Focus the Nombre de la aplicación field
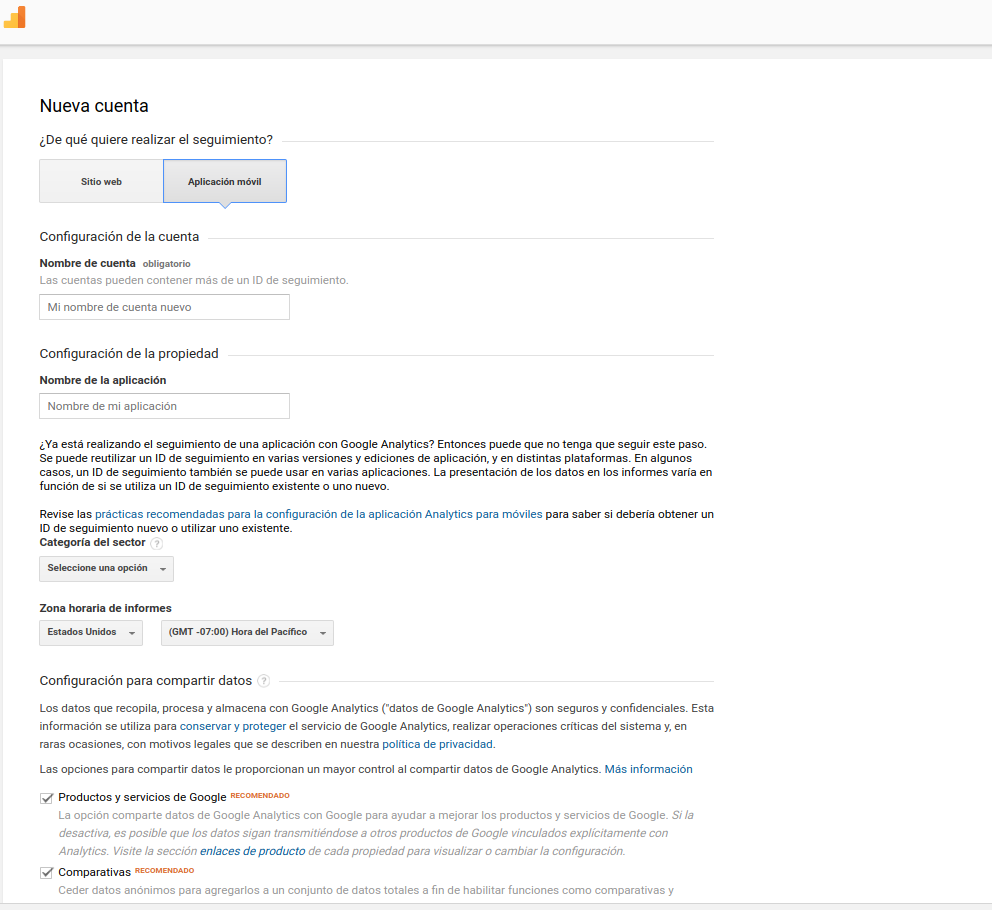 164,406
